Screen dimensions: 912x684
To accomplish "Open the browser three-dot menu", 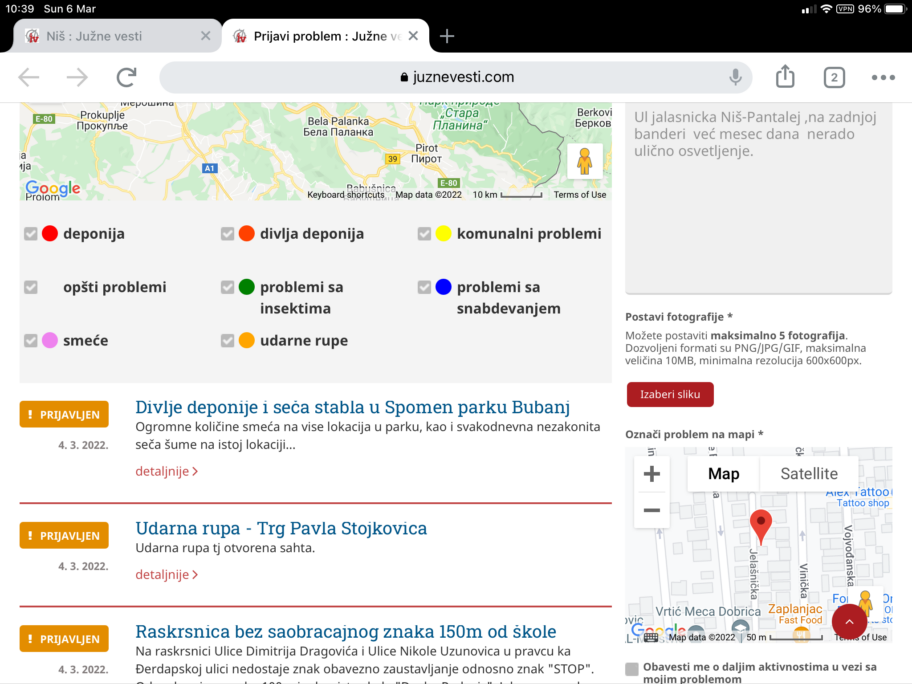I will click(882, 77).
